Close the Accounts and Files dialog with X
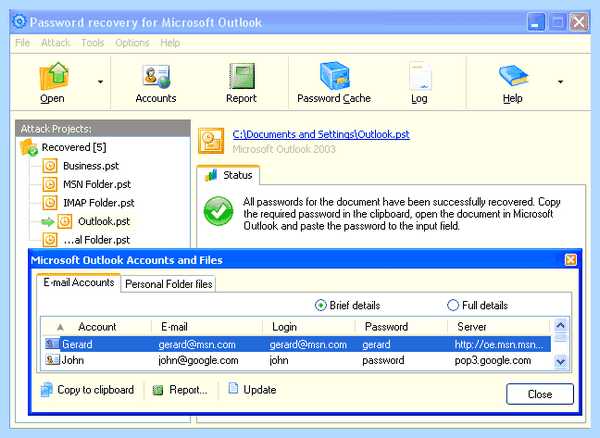The height and width of the screenshot is (438, 600). (571, 260)
